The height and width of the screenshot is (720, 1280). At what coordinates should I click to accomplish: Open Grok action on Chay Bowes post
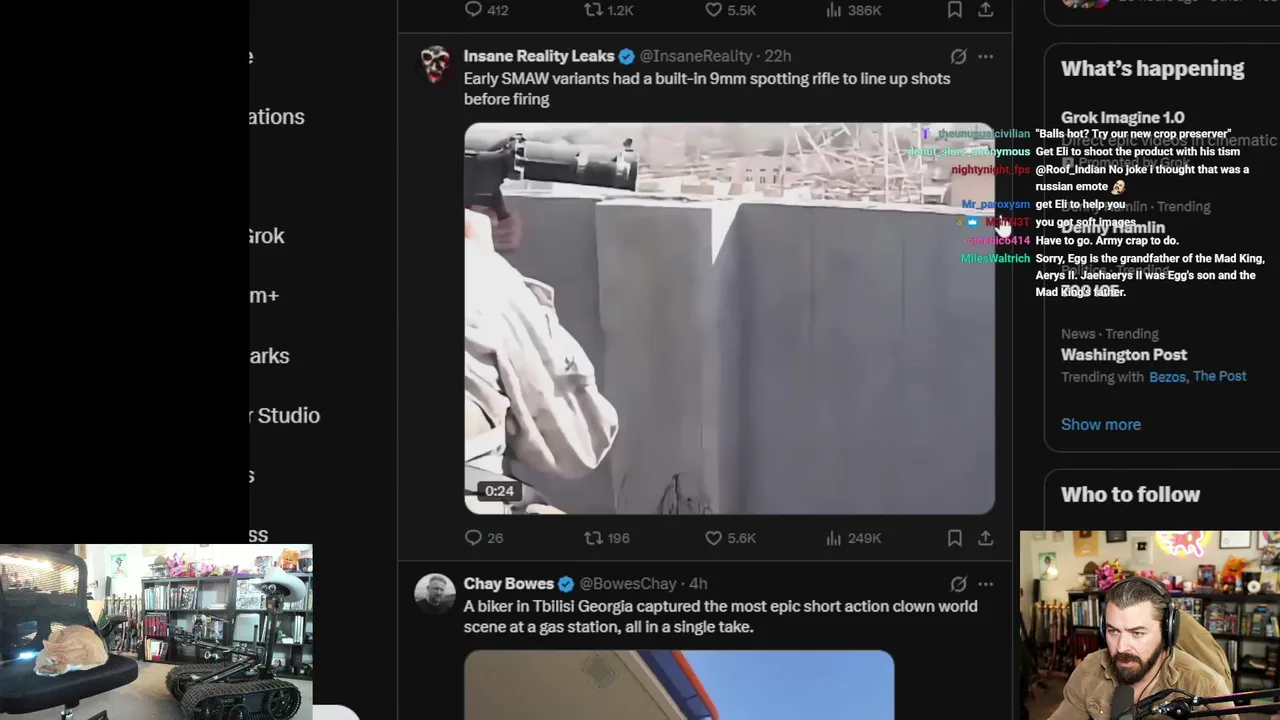pyautogui.click(x=958, y=584)
